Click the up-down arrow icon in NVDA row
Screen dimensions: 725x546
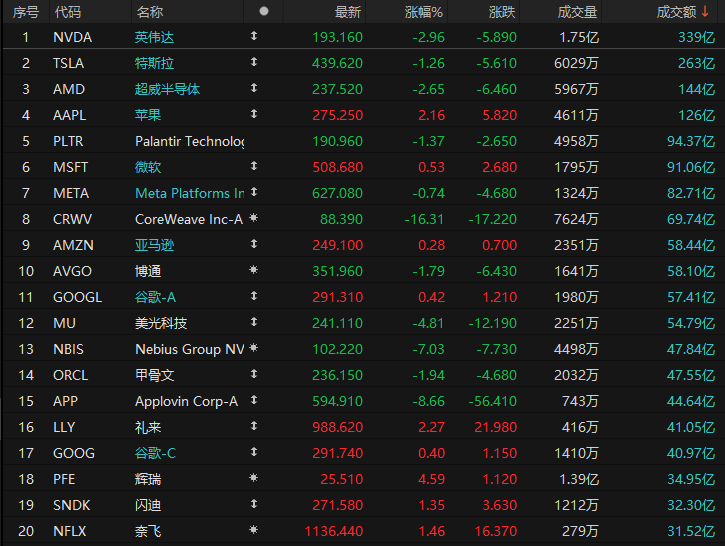pyautogui.click(x=254, y=36)
